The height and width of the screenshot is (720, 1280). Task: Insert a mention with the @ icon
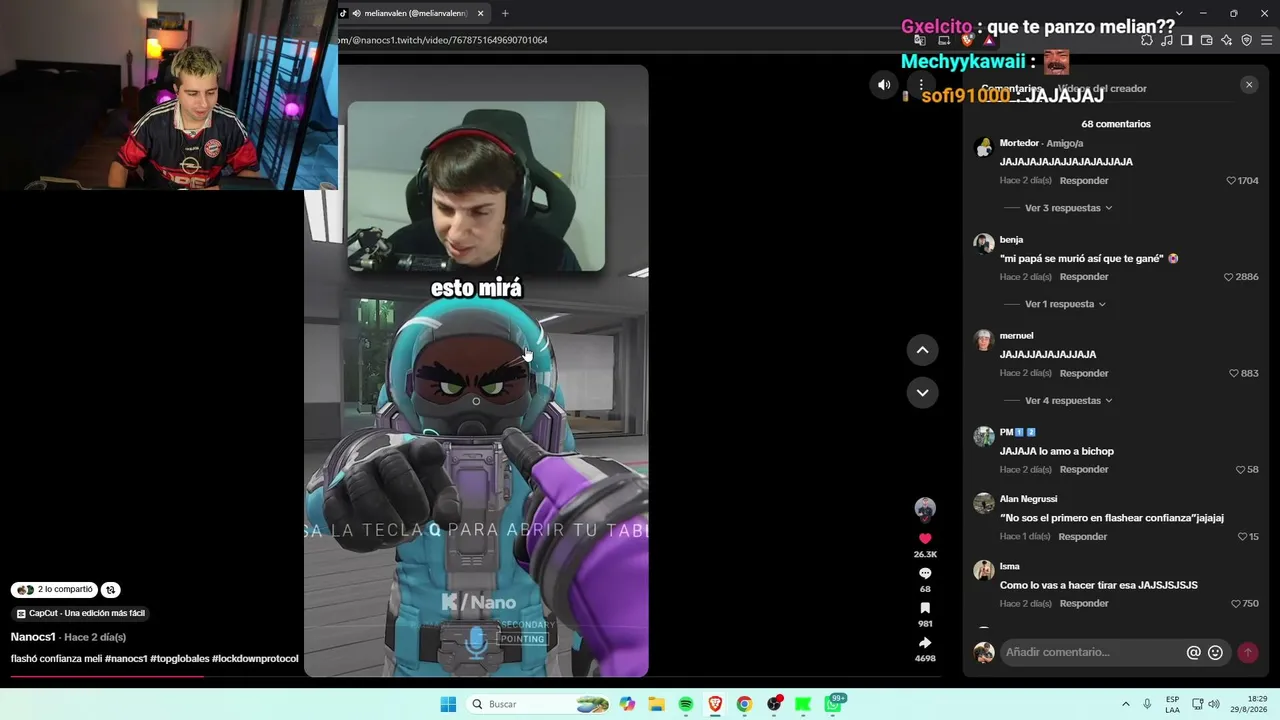tap(1193, 652)
